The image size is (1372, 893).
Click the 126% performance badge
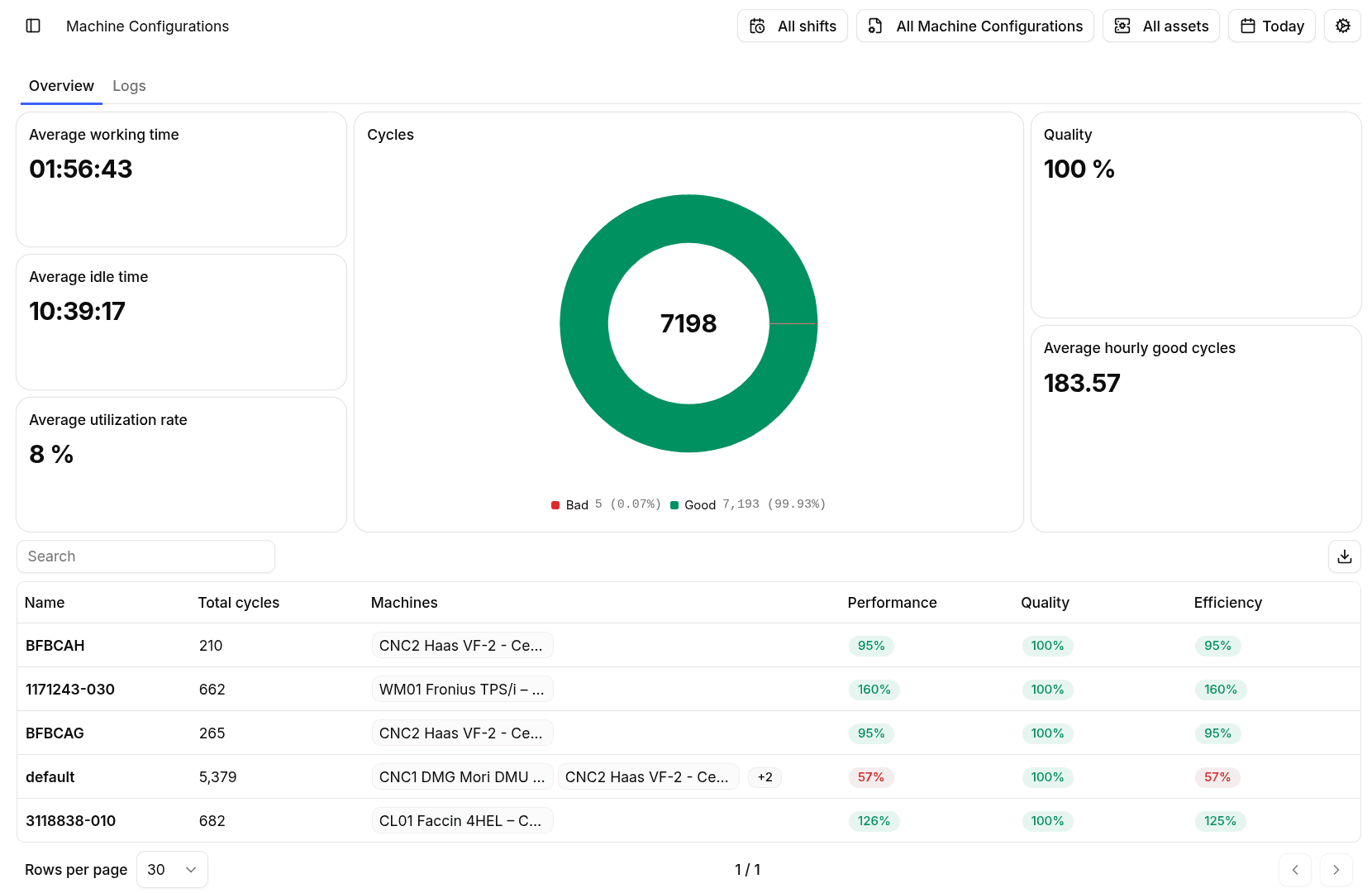click(874, 821)
